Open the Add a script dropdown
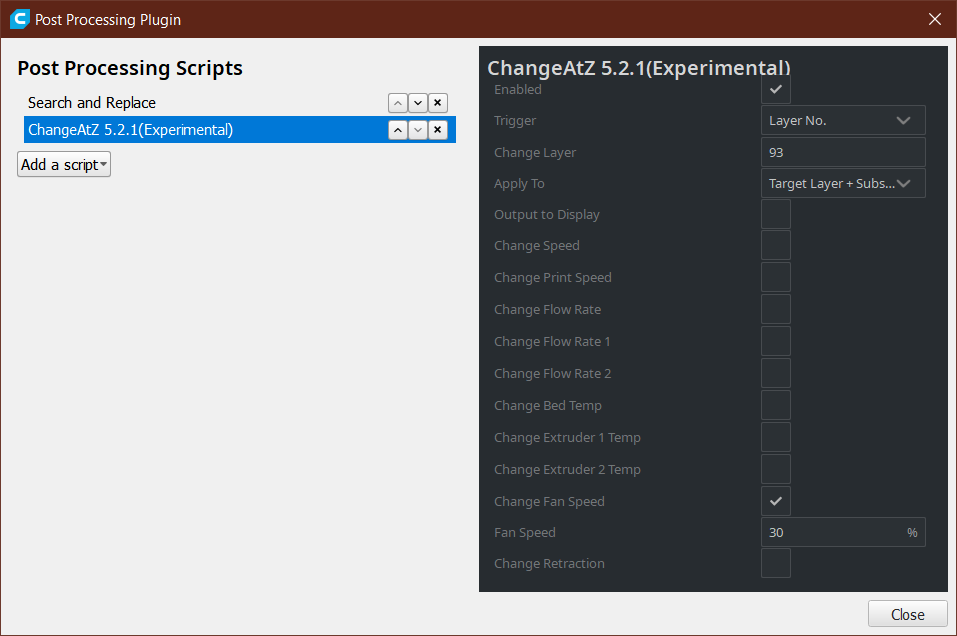 (x=64, y=165)
